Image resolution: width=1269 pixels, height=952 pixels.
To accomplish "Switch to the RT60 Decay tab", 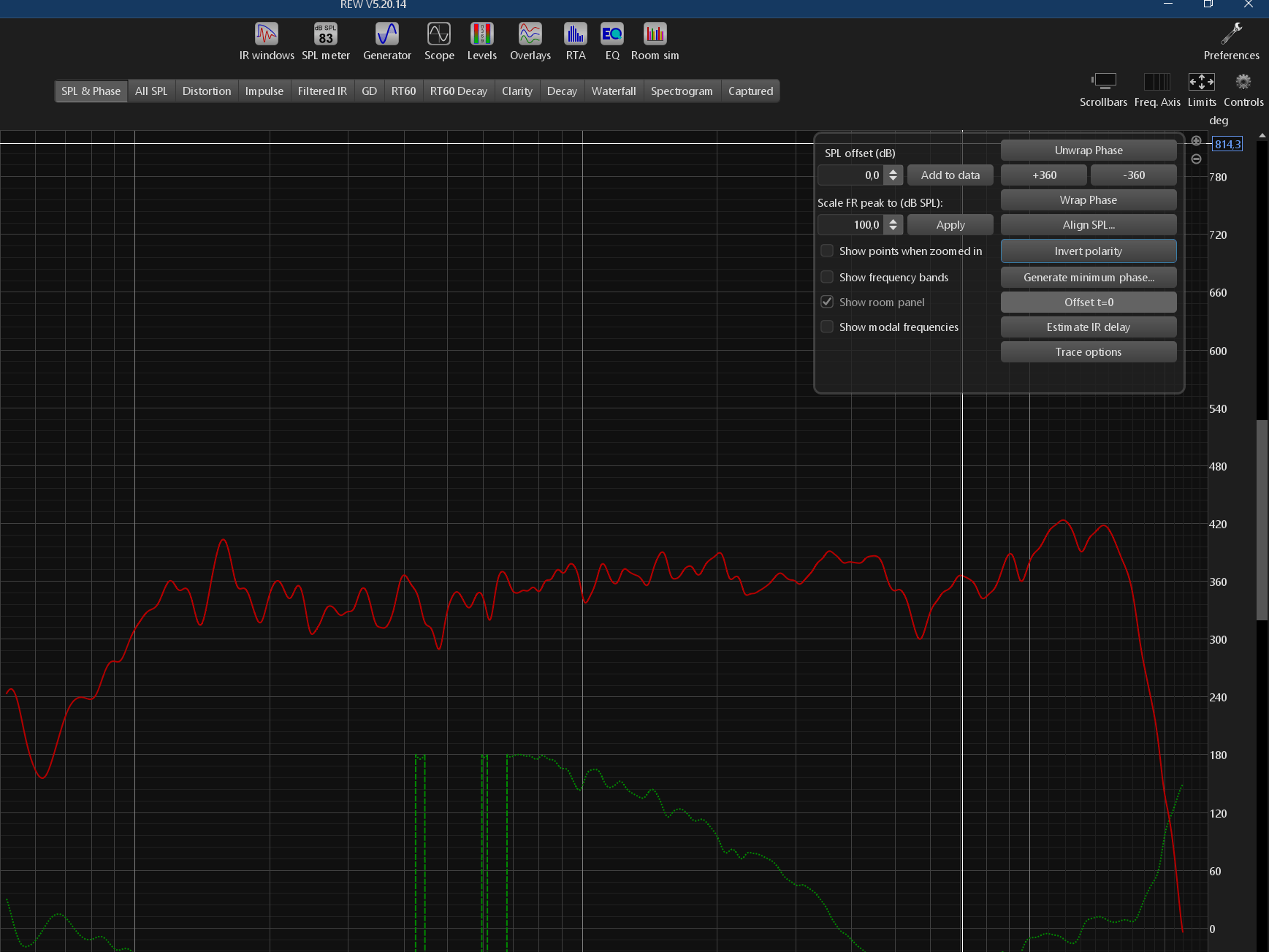I will [459, 91].
